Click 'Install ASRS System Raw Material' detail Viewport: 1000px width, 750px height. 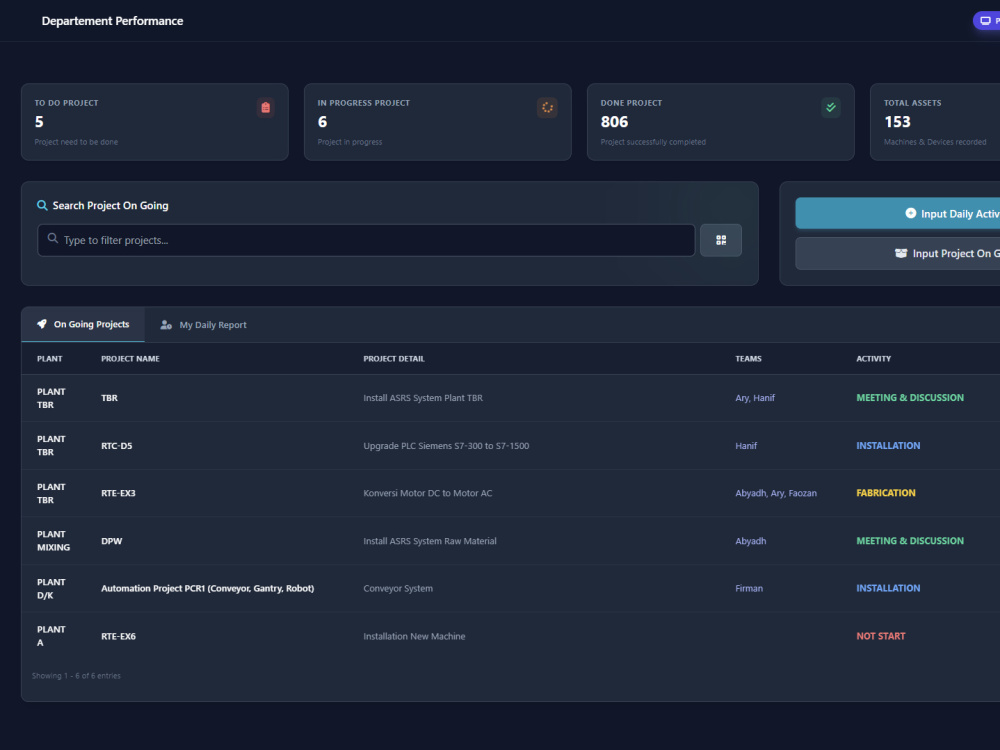click(x=430, y=541)
